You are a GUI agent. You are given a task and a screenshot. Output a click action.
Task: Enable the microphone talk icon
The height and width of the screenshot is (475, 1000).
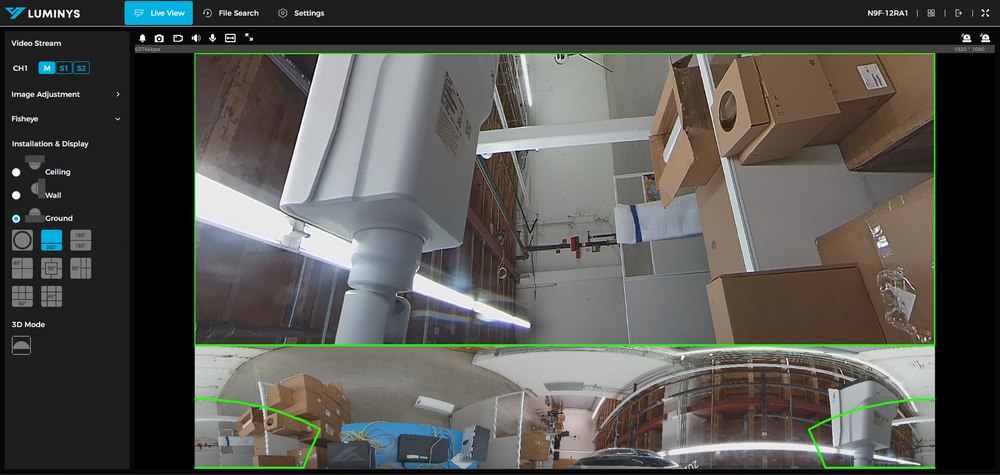[x=212, y=38]
